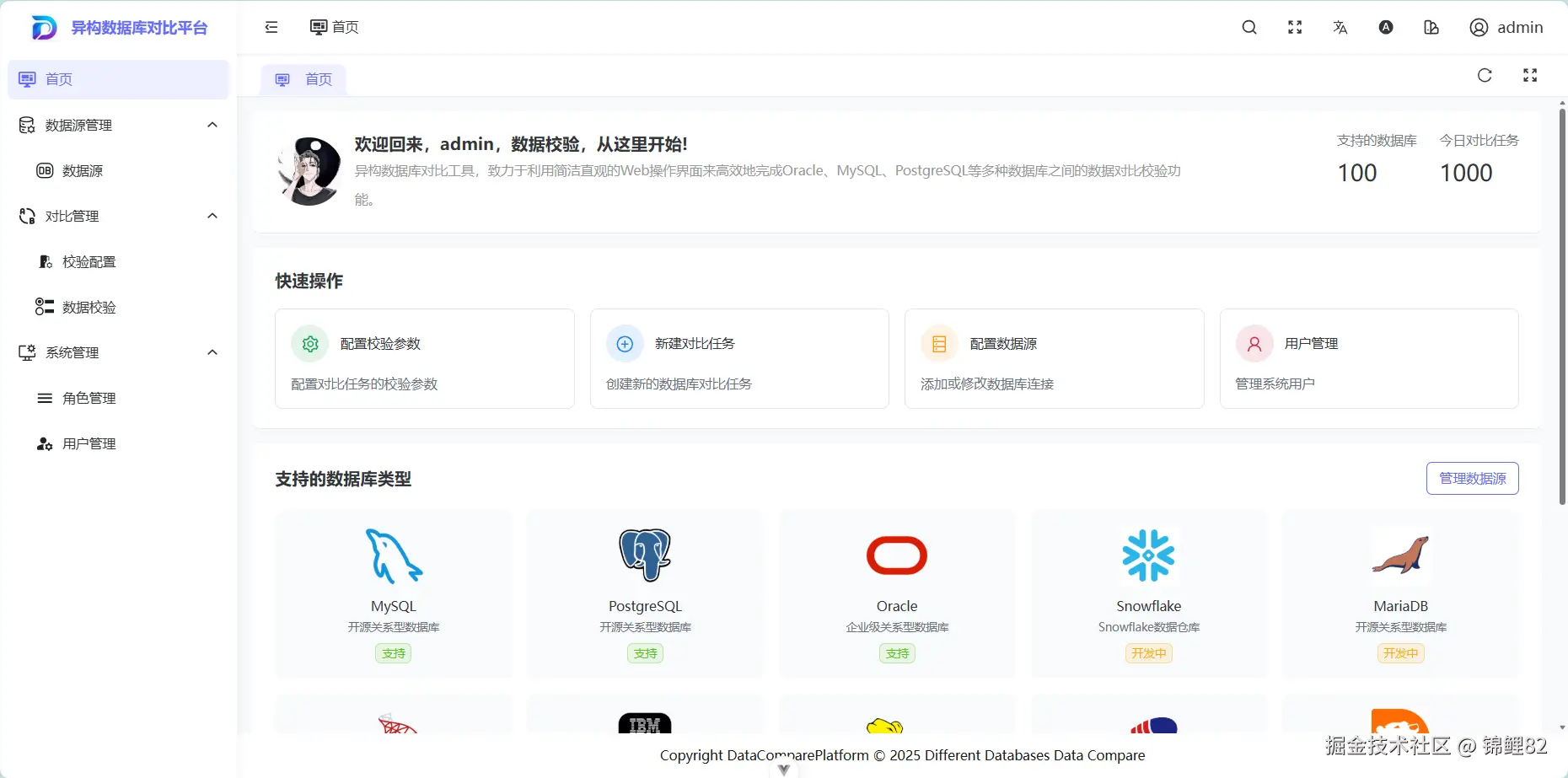Open 数据校验 in the sidebar menu

tap(118, 308)
